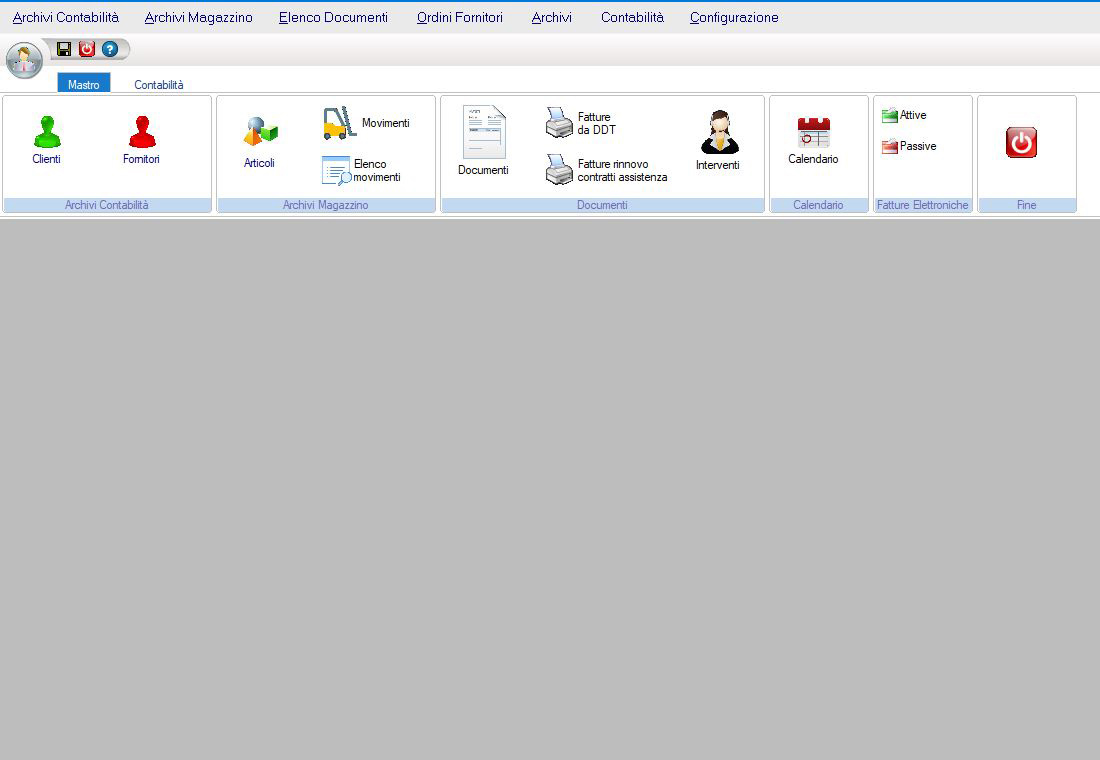Click the Movimenti text label

coord(386,123)
